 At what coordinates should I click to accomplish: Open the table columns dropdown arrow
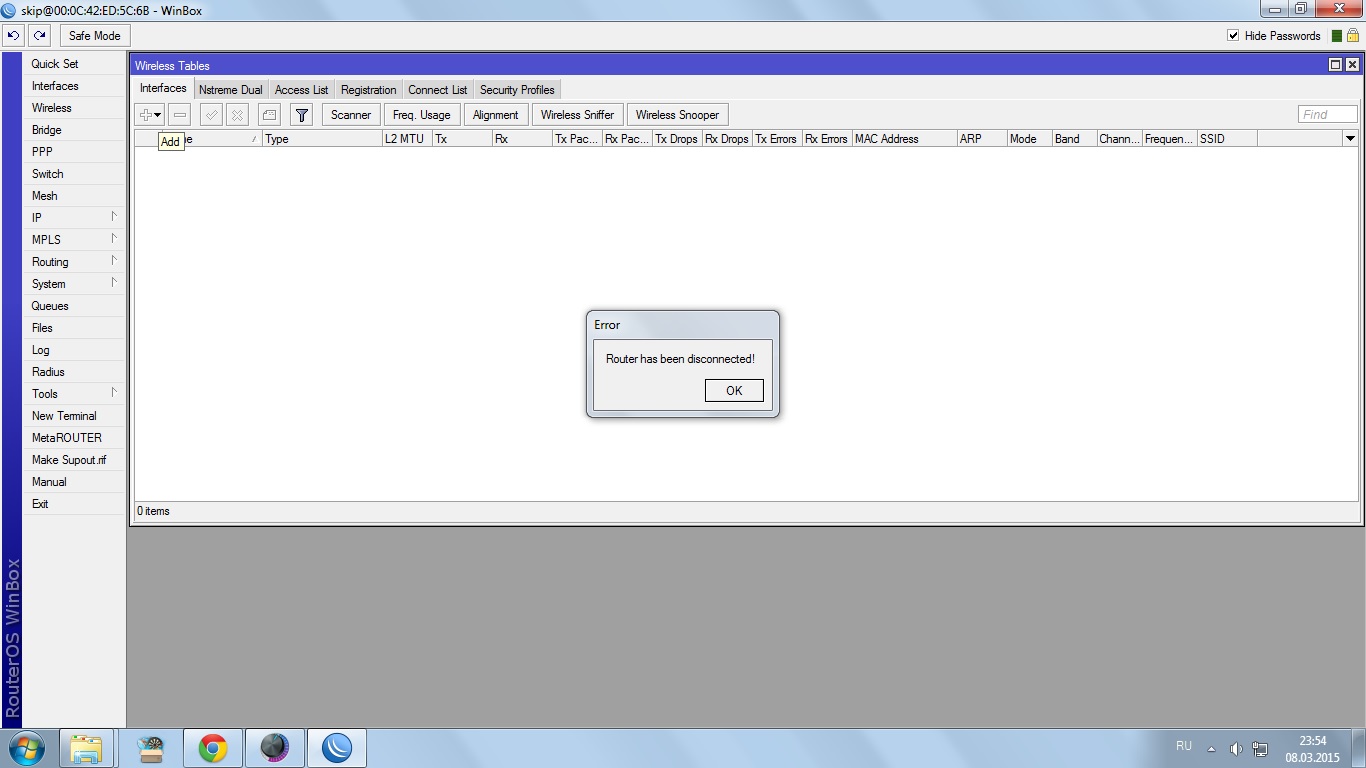pos(1350,139)
